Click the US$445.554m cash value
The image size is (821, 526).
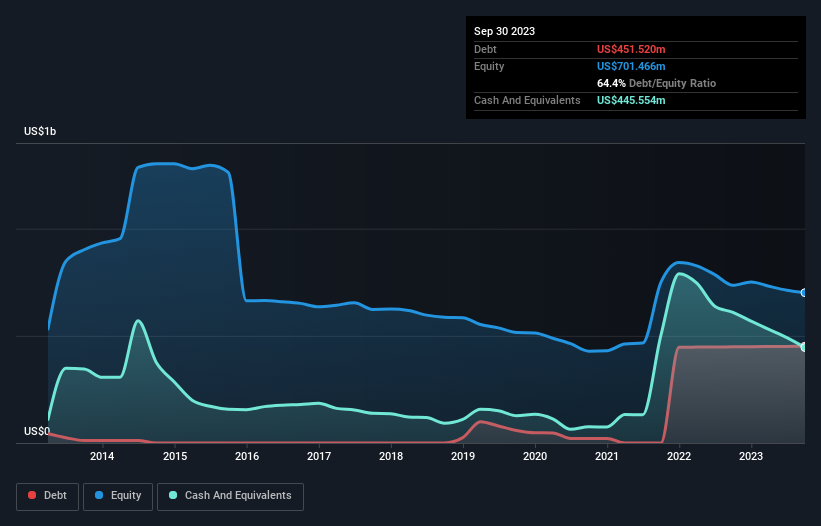pos(631,100)
